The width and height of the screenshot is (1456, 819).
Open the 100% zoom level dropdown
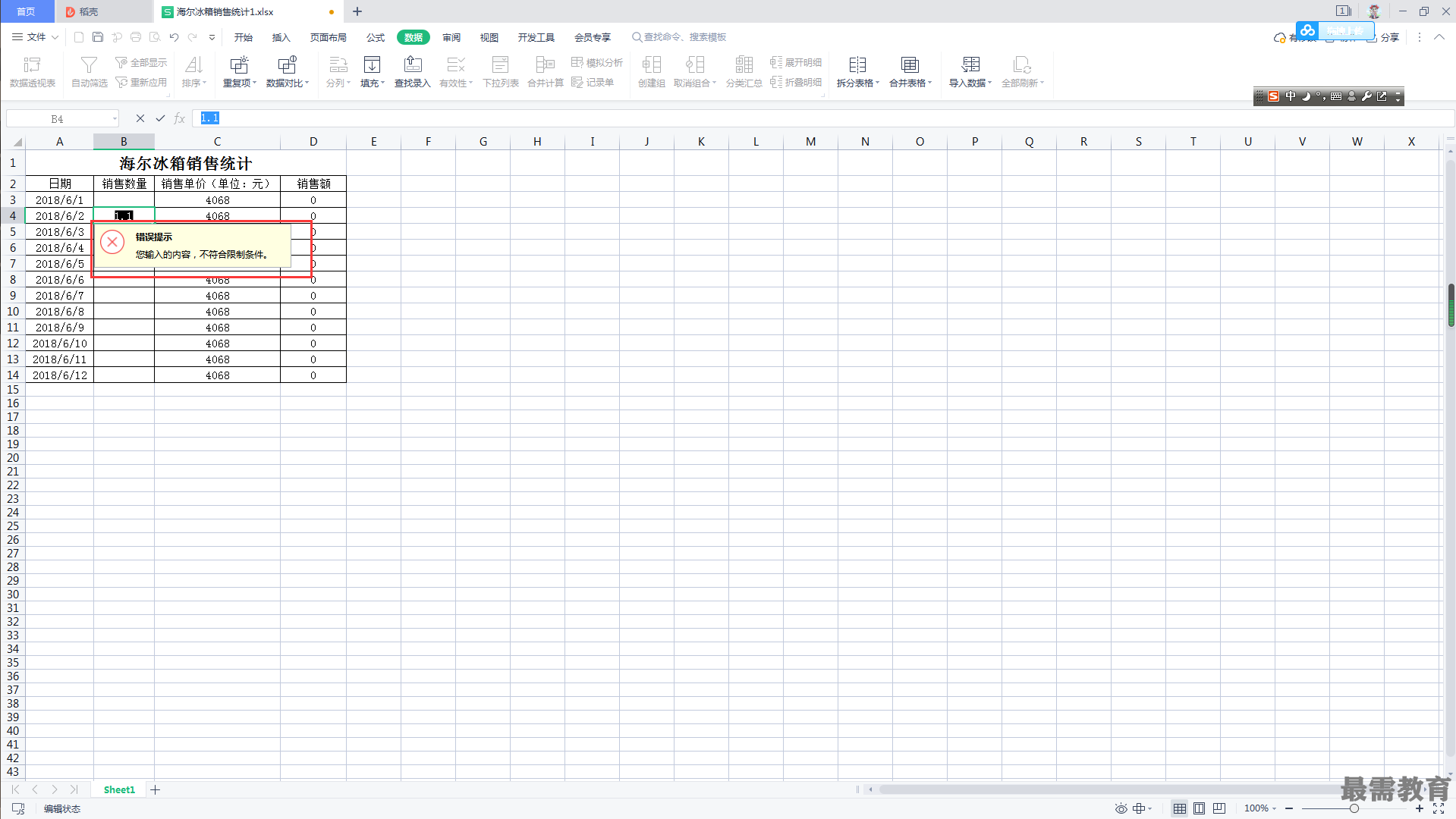click(1260, 808)
